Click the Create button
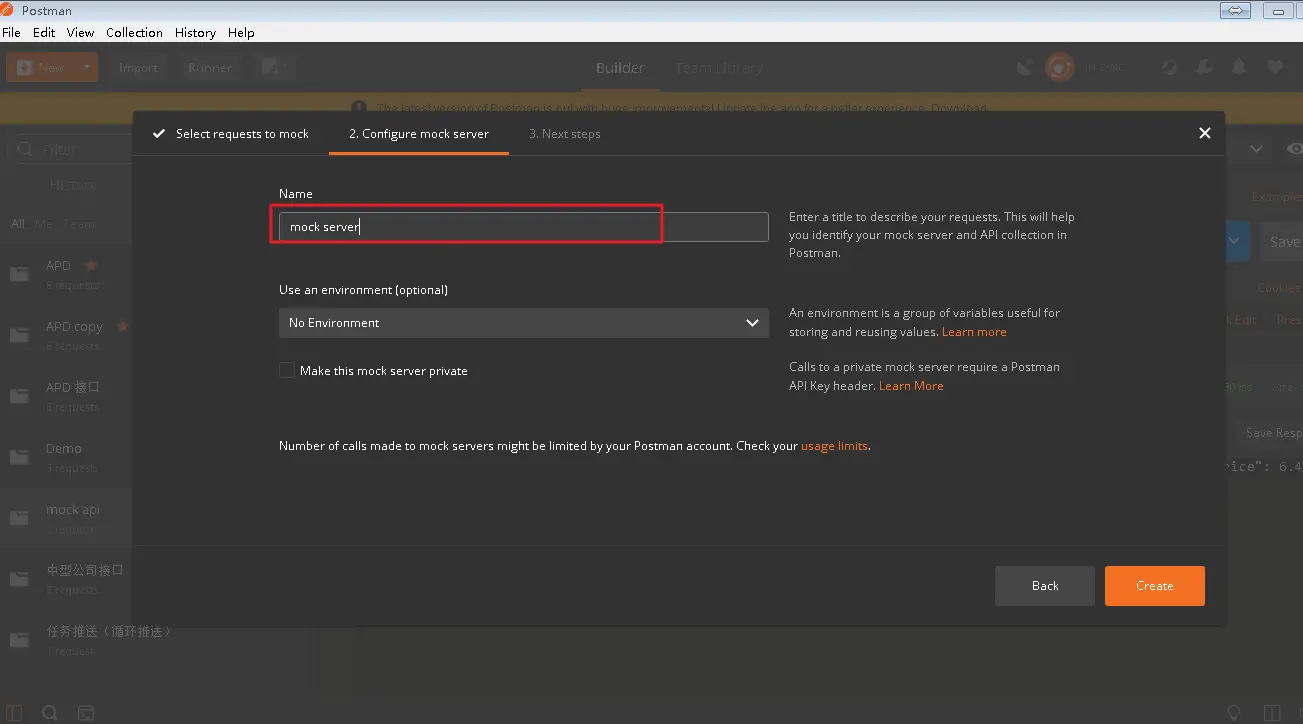This screenshot has height=724, width=1303. pyautogui.click(x=1155, y=586)
